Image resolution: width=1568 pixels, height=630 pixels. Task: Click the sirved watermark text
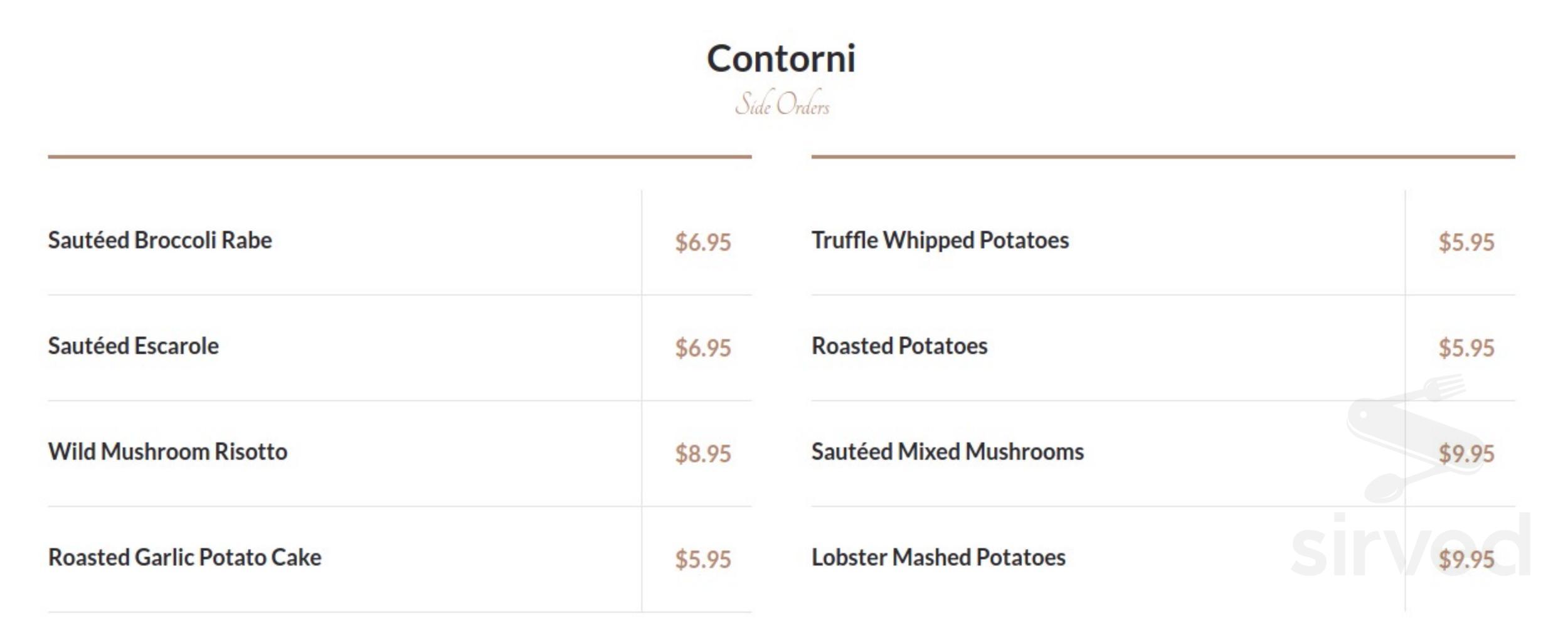pyautogui.click(x=1411, y=545)
